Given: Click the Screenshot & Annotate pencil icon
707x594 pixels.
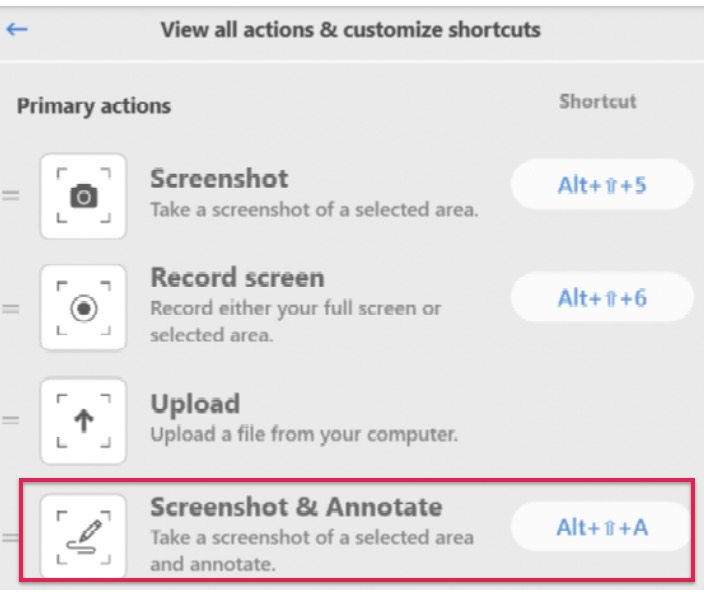Looking at the screenshot, I should point(83,536).
